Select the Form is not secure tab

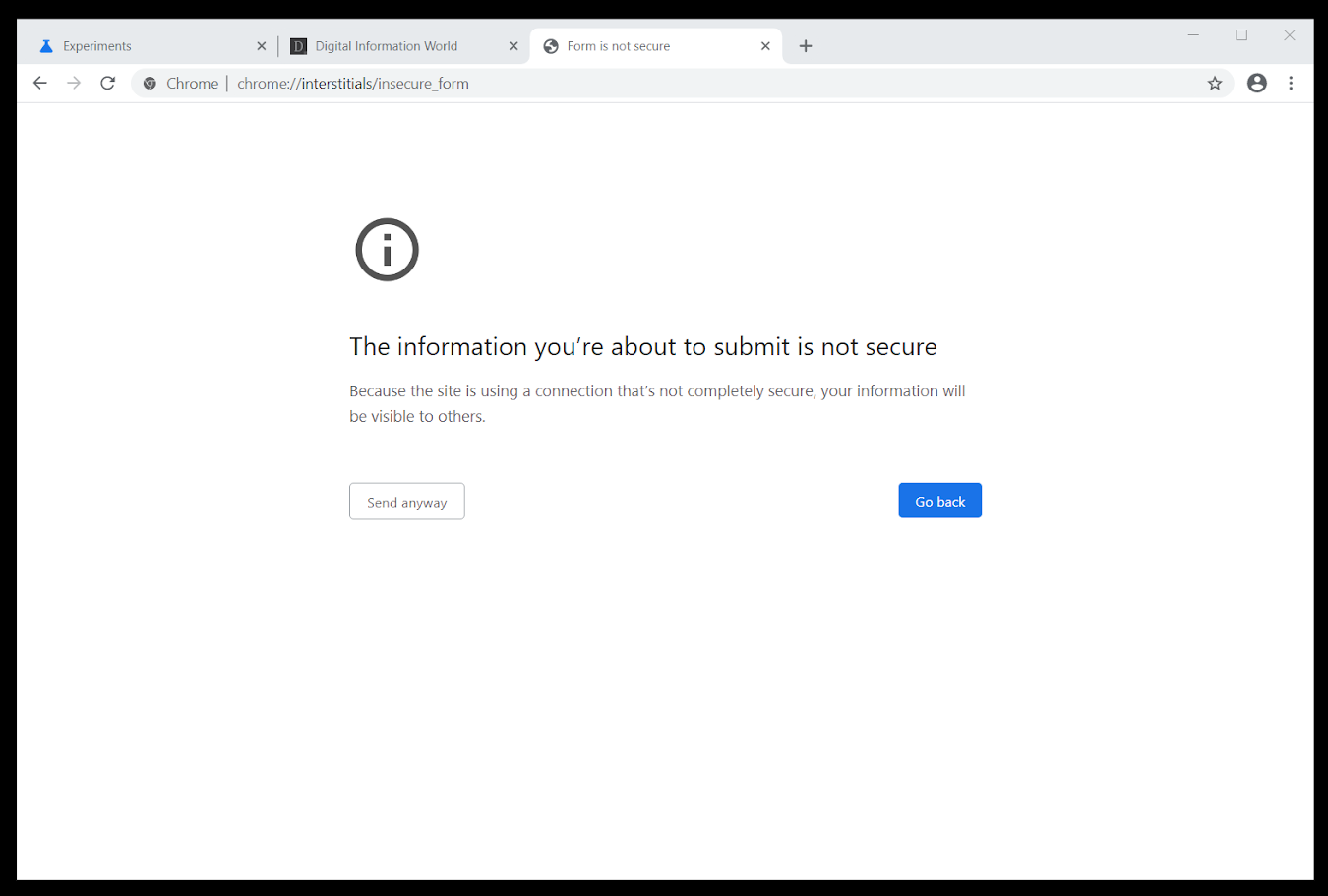(644, 46)
